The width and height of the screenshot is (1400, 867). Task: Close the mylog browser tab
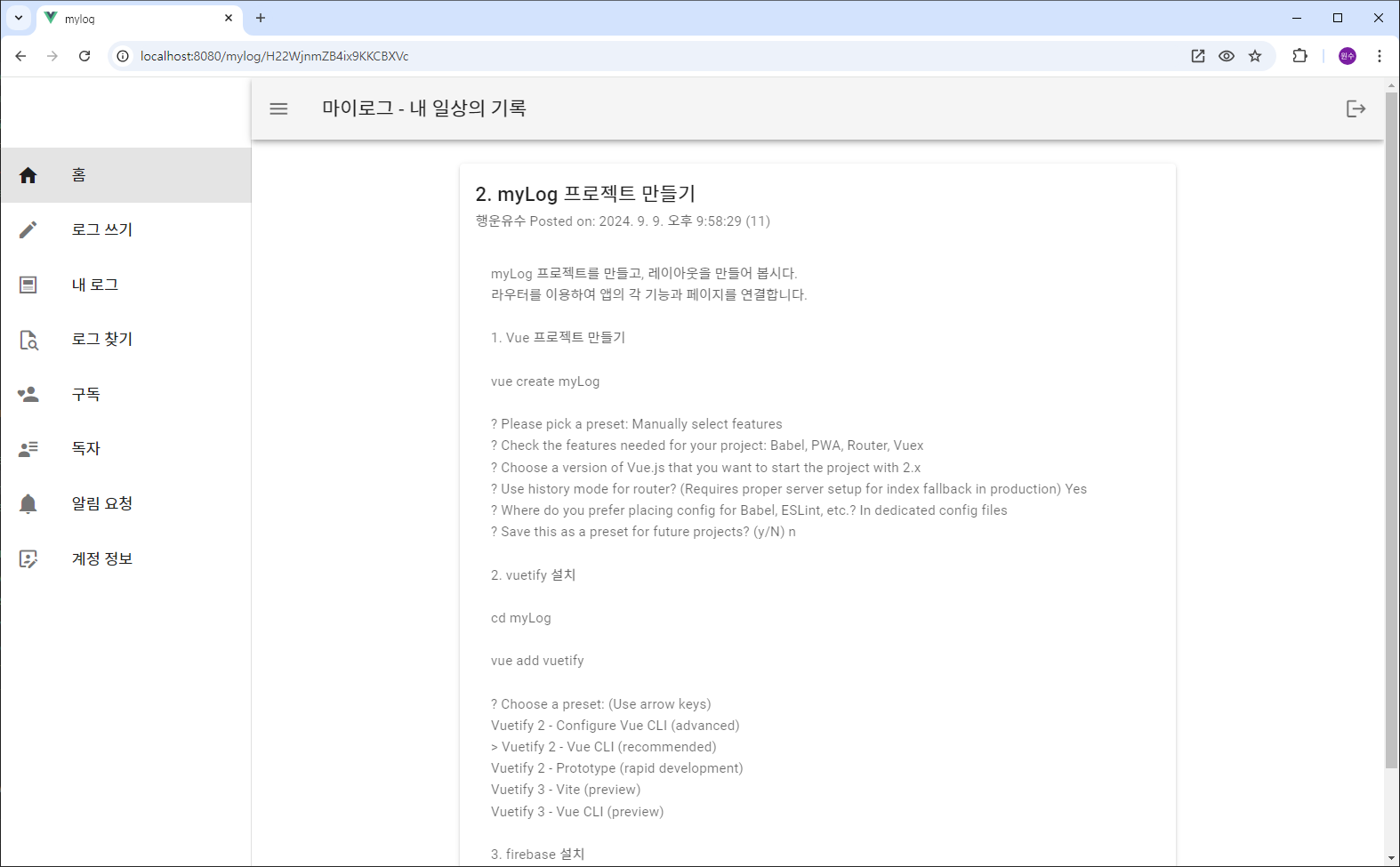(x=229, y=18)
